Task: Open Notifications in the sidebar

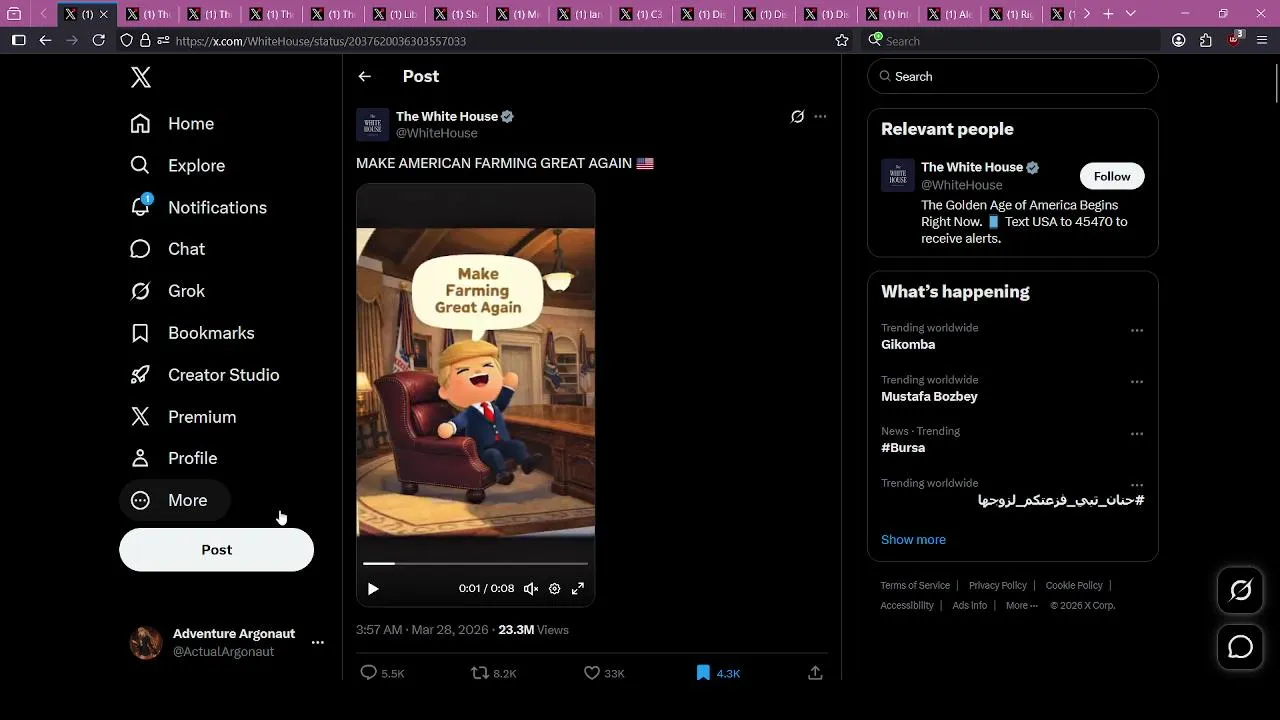Action: [x=199, y=208]
